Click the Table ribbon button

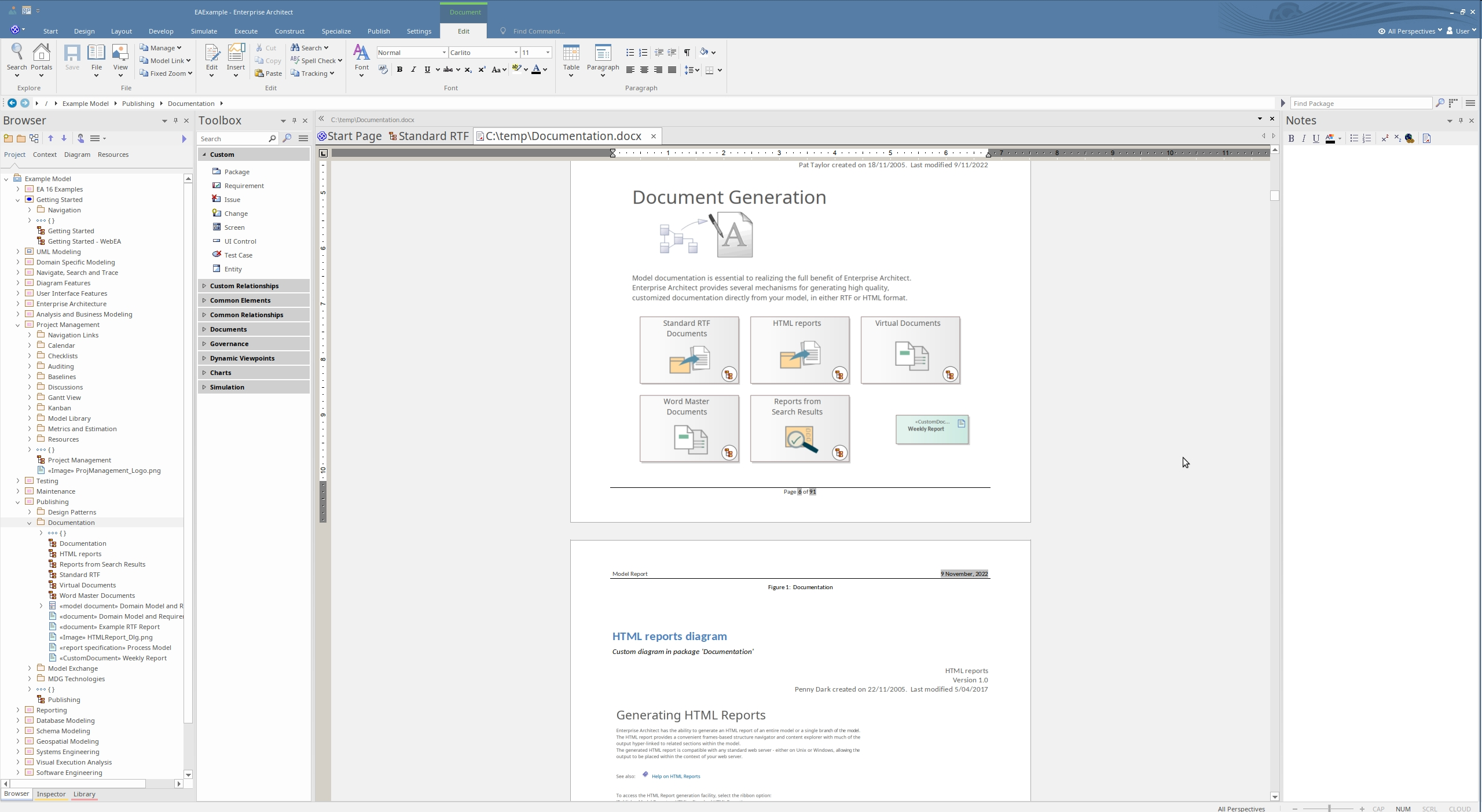tap(571, 60)
